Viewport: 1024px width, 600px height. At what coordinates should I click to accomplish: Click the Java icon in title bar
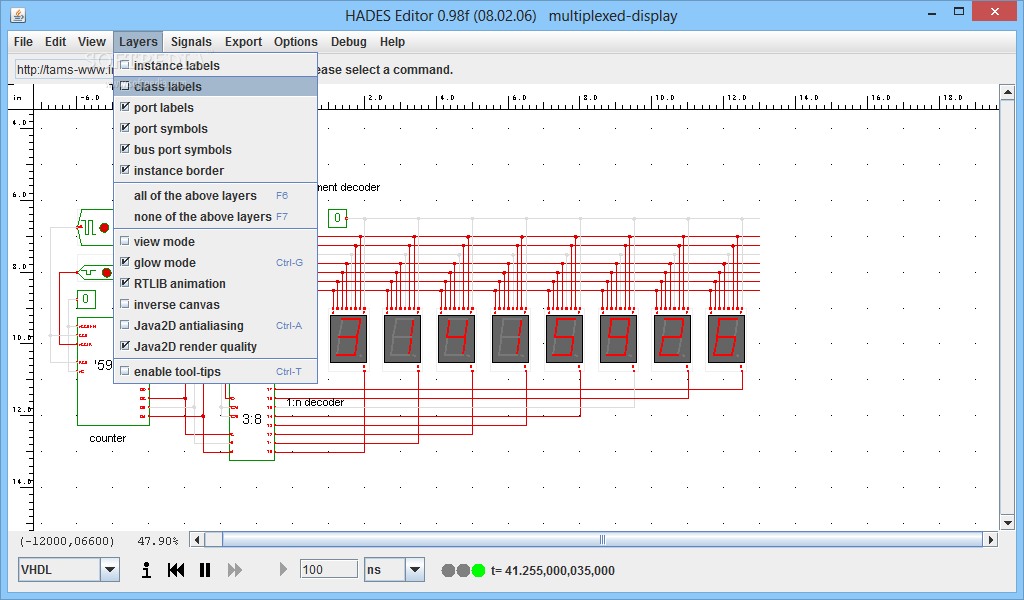19,14
